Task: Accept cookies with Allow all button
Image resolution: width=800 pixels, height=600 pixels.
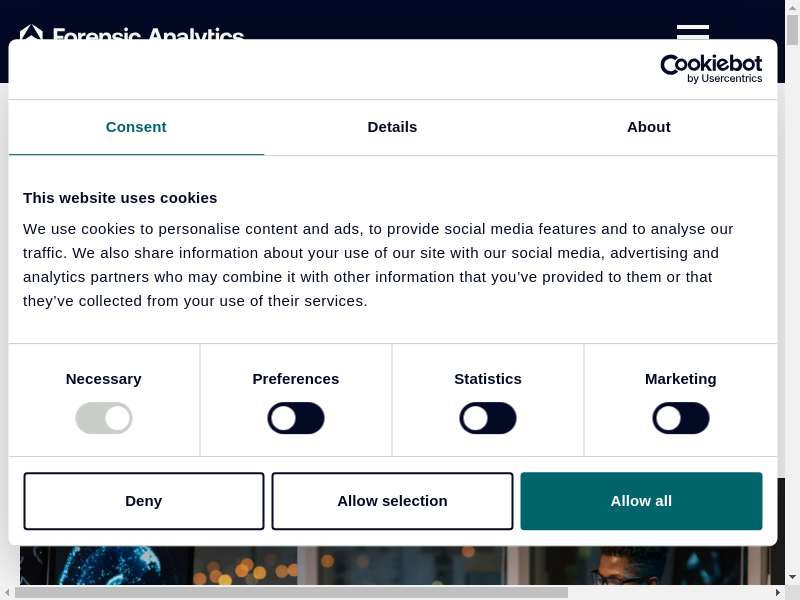Action: tap(641, 501)
